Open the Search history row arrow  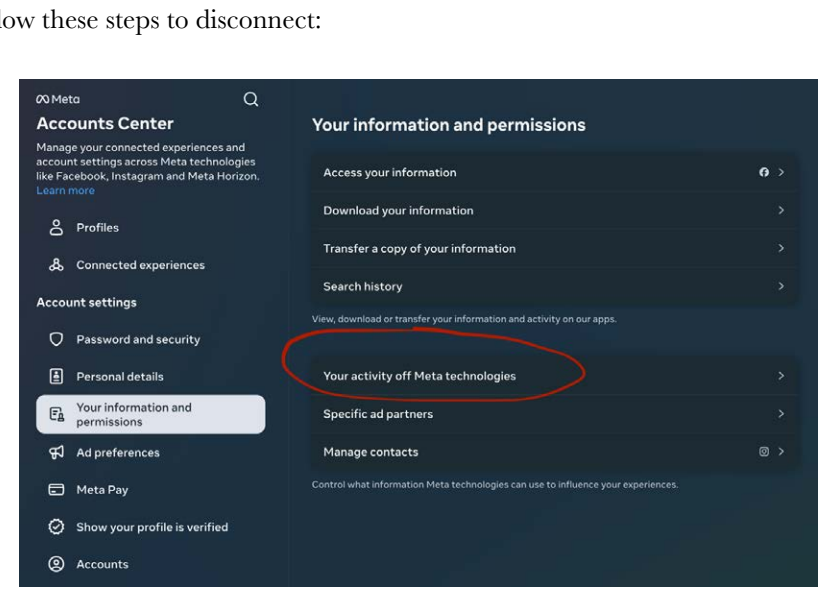pyautogui.click(x=781, y=286)
